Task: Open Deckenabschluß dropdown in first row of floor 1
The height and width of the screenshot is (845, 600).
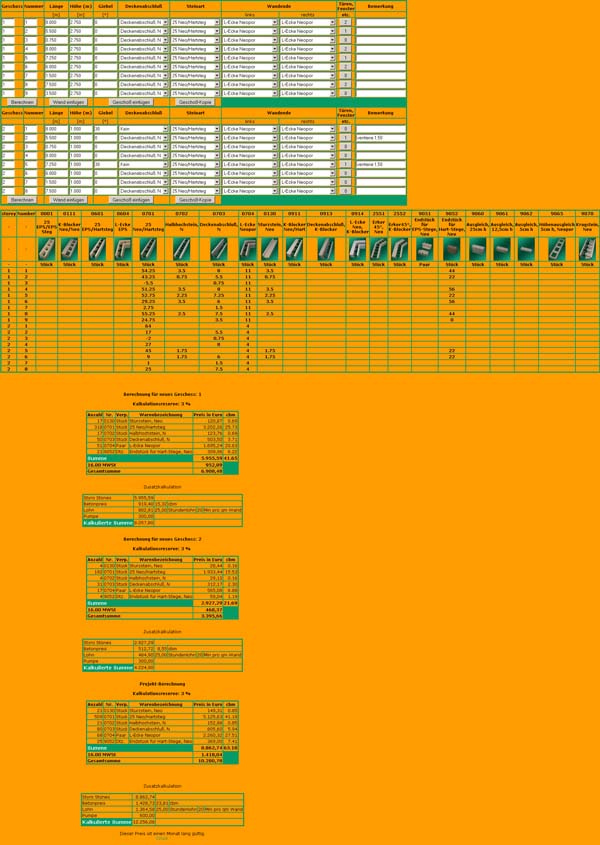Action: (141, 22)
